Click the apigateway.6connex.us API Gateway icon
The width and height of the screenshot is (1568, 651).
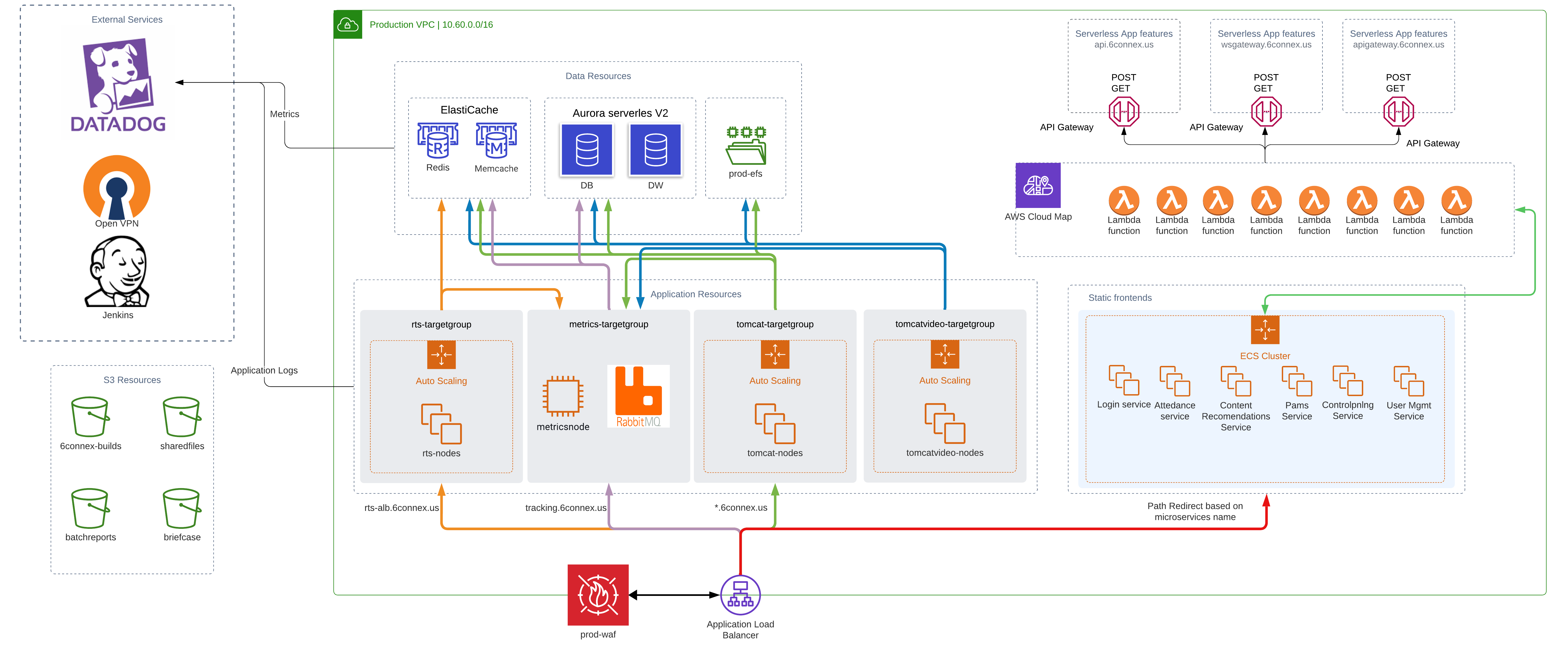tap(1398, 112)
